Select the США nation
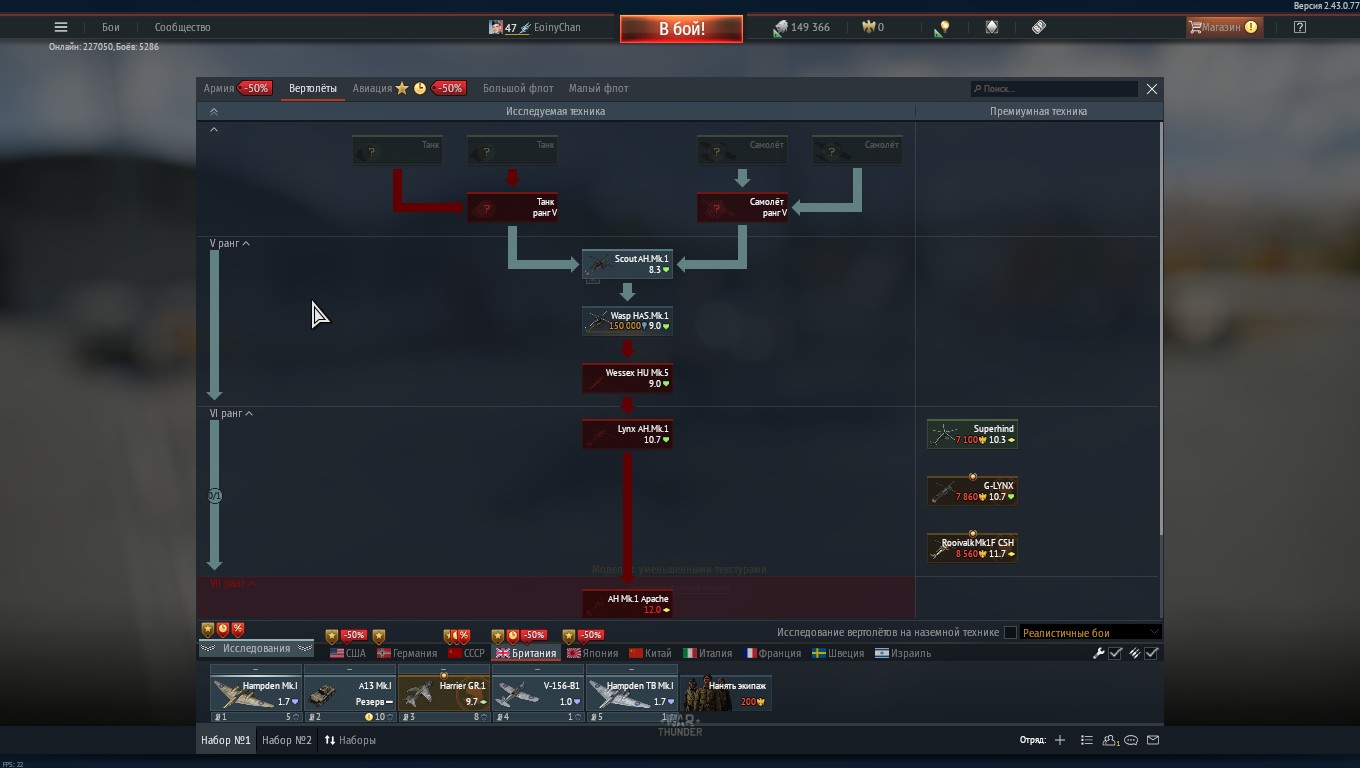The width and height of the screenshot is (1360, 768). click(x=348, y=653)
